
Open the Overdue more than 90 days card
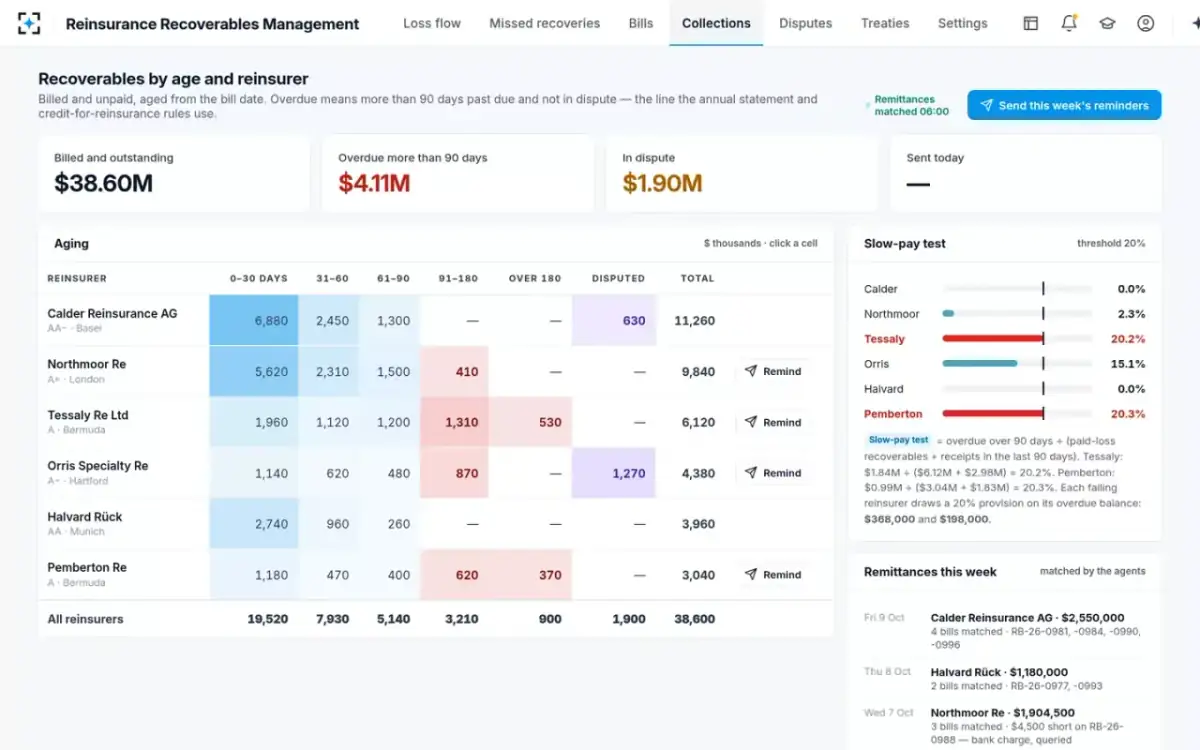(x=458, y=174)
